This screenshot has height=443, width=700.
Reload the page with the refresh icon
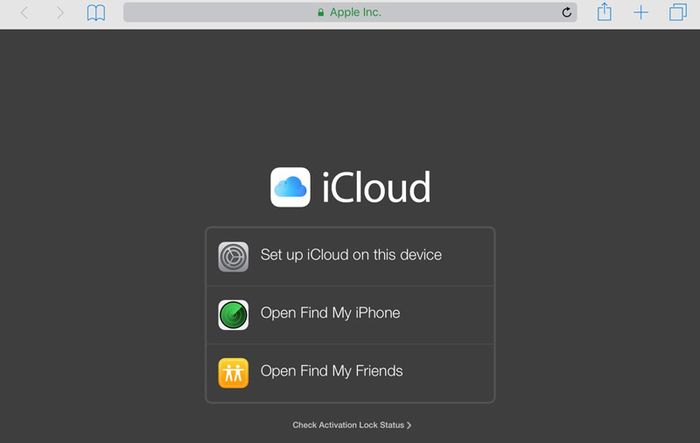[567, 13]
